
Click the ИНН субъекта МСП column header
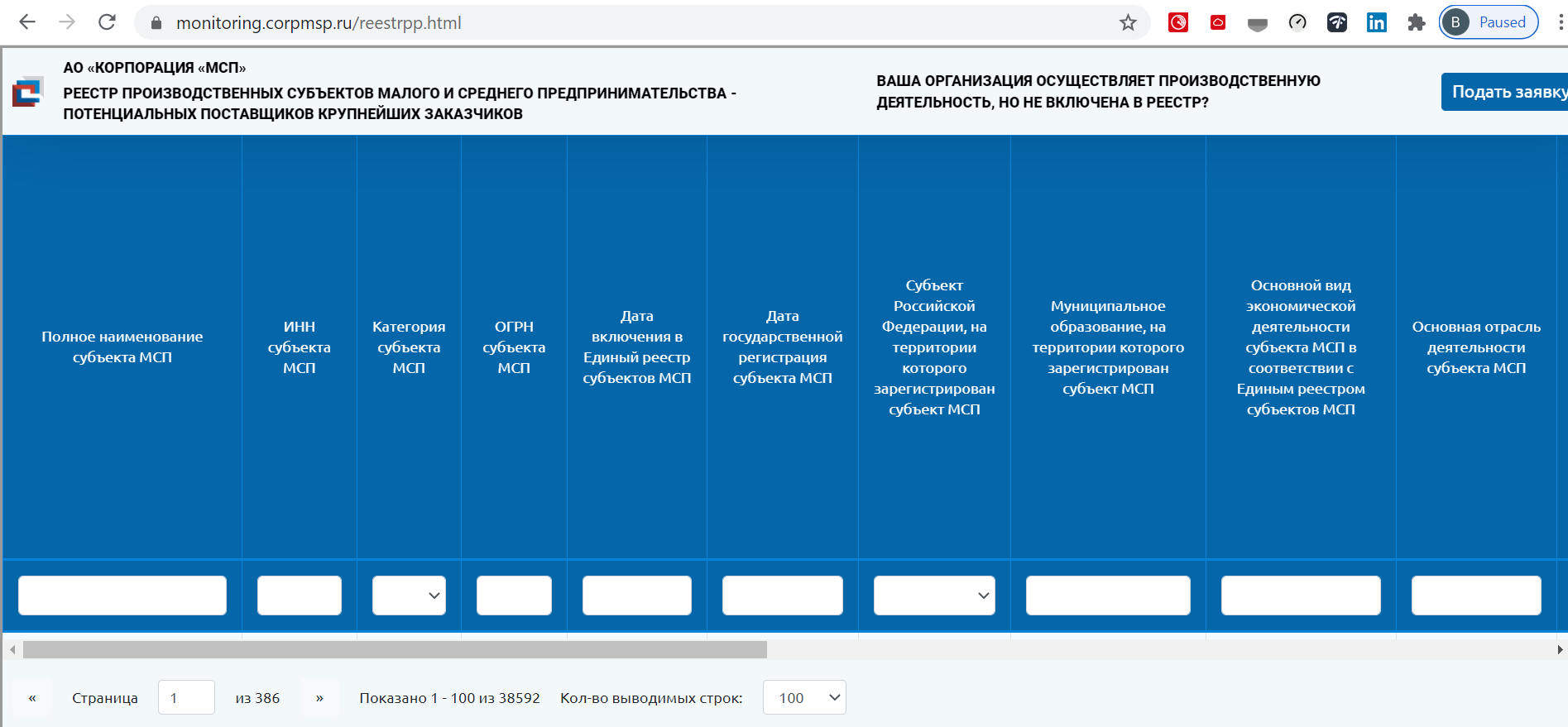(300, 347)
